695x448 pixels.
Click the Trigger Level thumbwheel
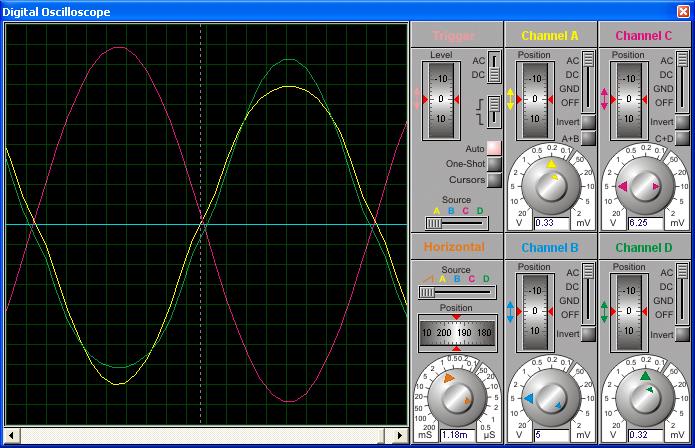[x=441, y=100]
